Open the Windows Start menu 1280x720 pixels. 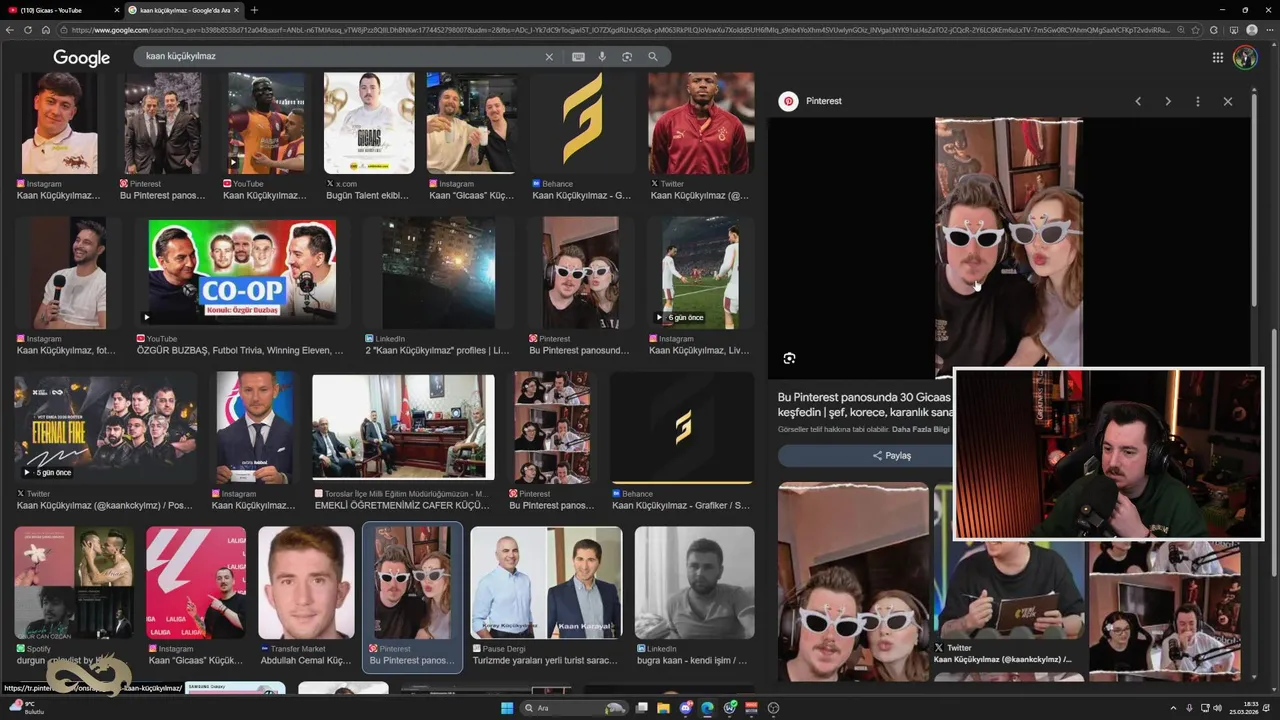click(x=506, y=708)
